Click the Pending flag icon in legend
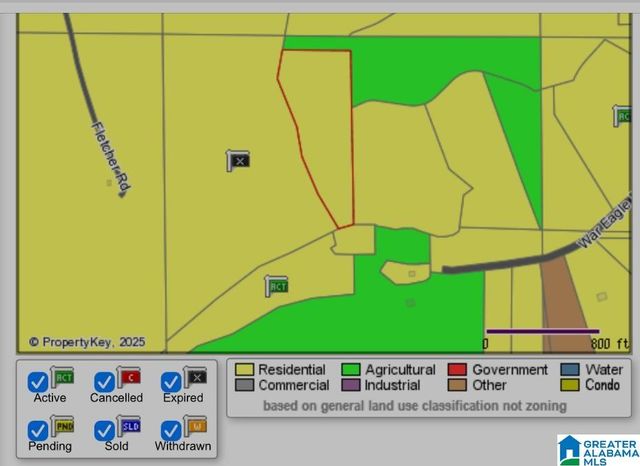640x466 pixels. click(64, 427)
